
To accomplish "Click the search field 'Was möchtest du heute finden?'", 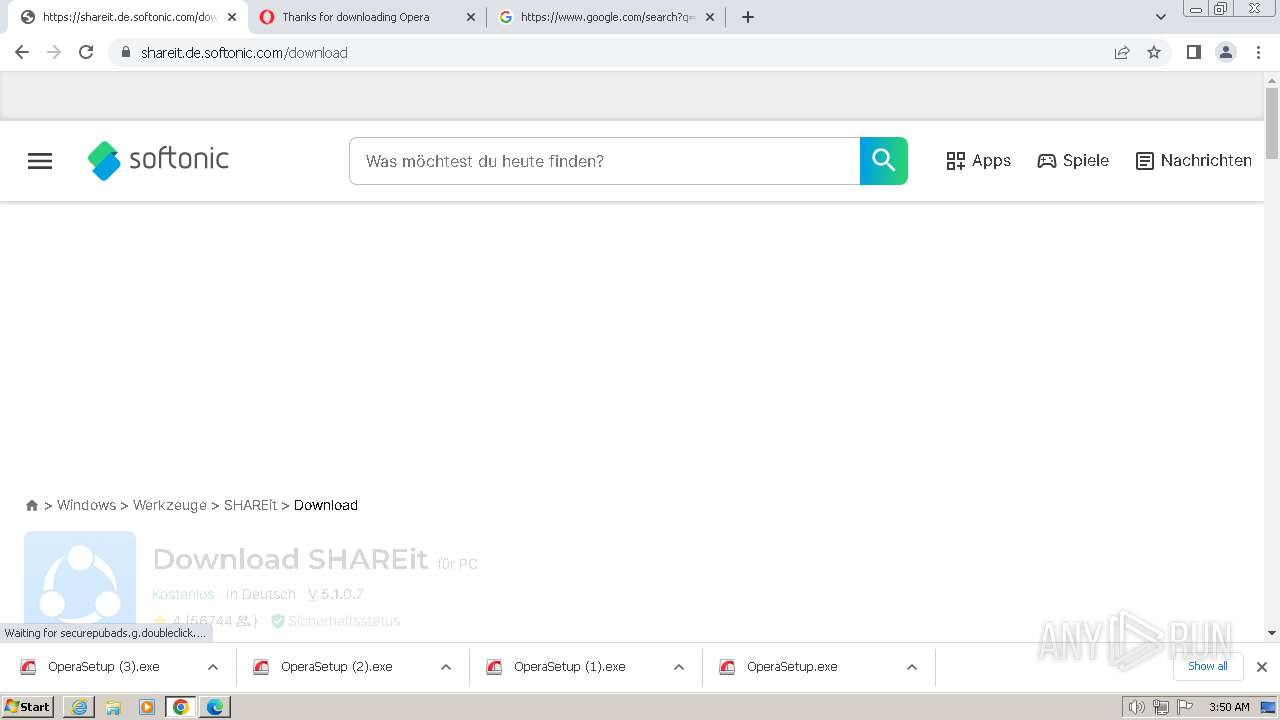I will coord(604,161).
